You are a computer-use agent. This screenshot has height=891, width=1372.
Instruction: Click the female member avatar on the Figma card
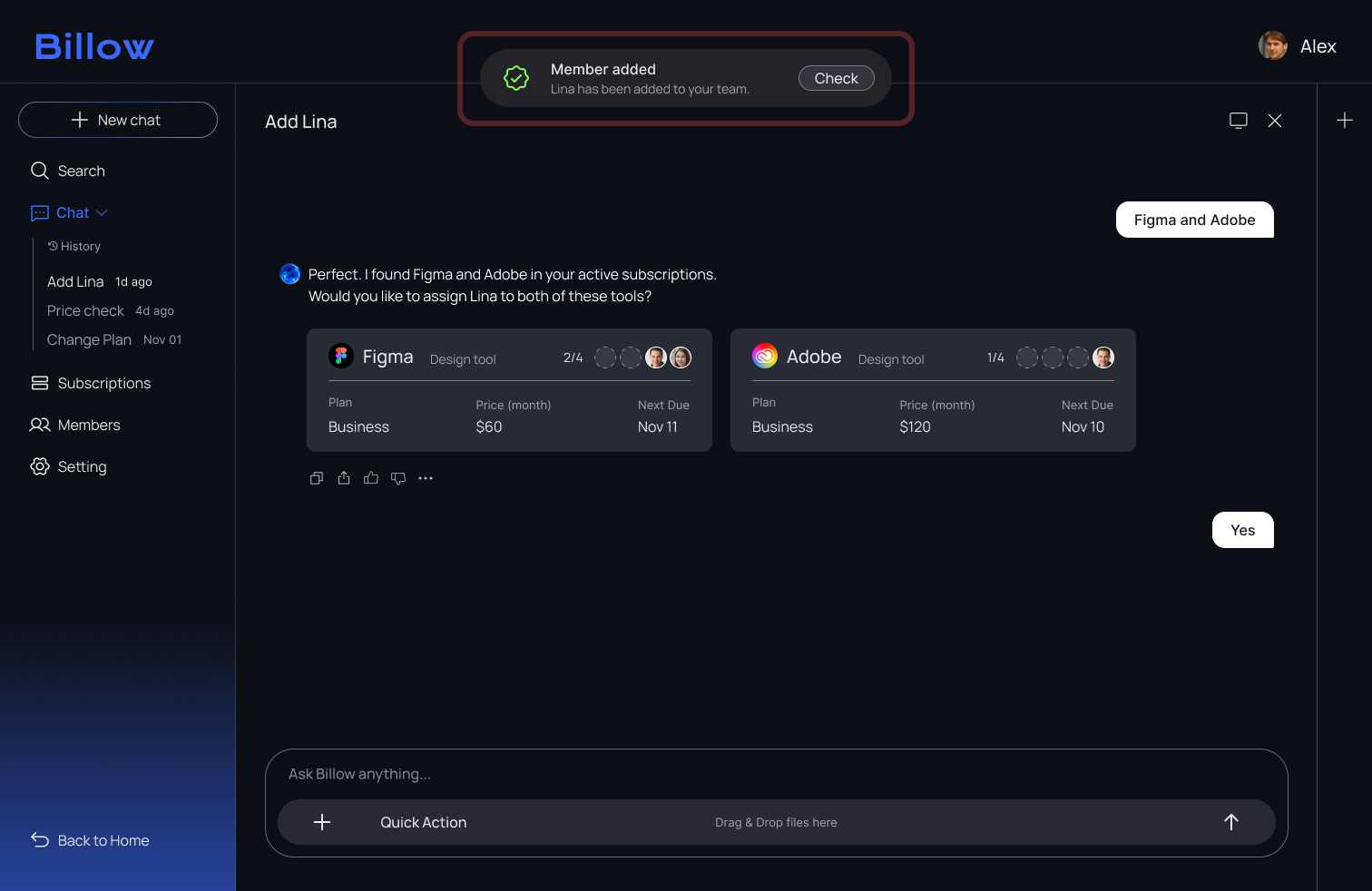click(x=681, y=357)
